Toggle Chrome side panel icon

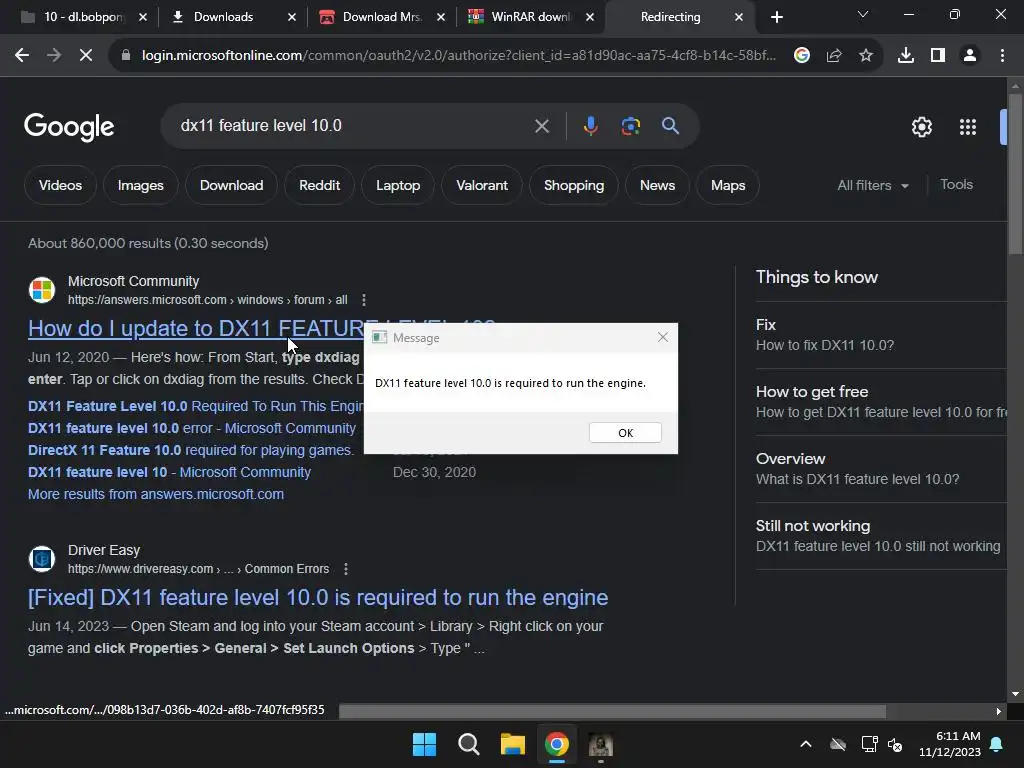[938, 56]
